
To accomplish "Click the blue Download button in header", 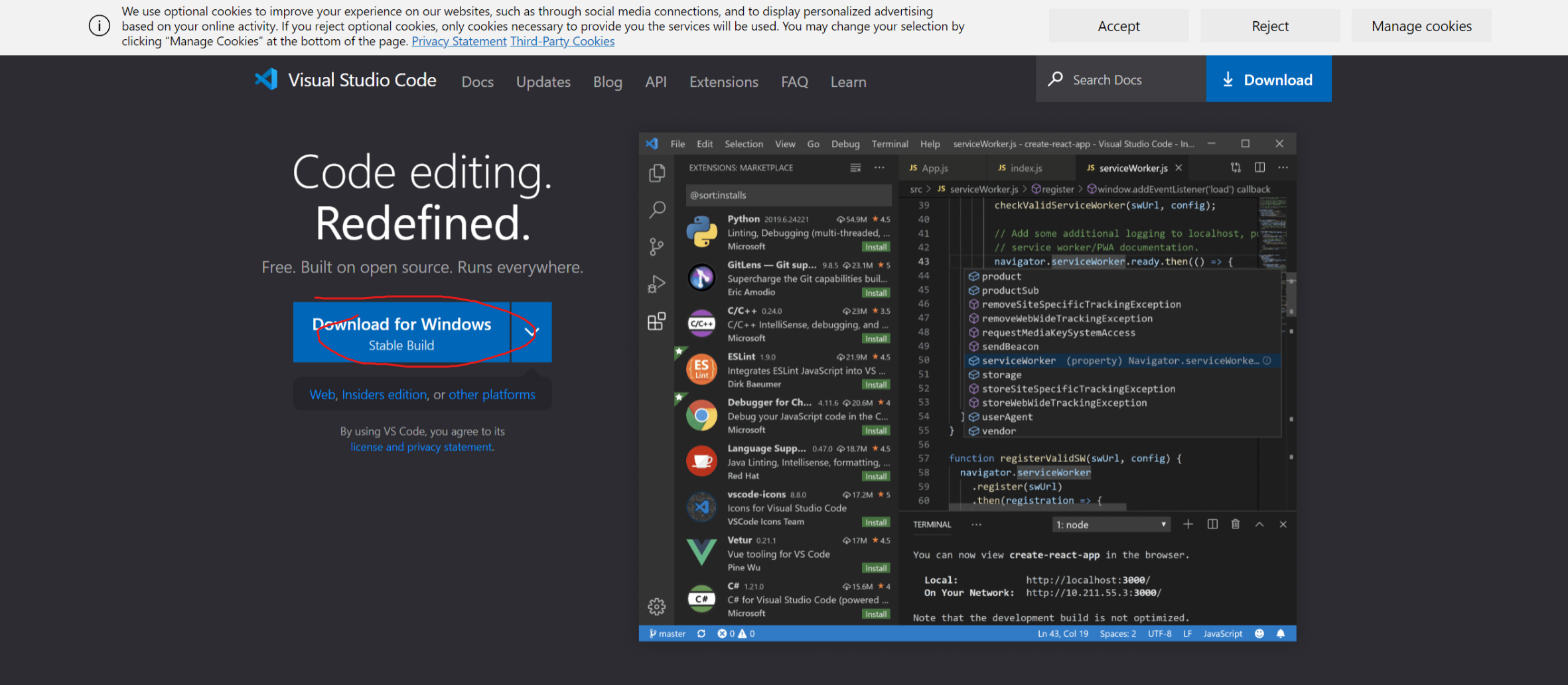I will click(x=1269, y=79).
